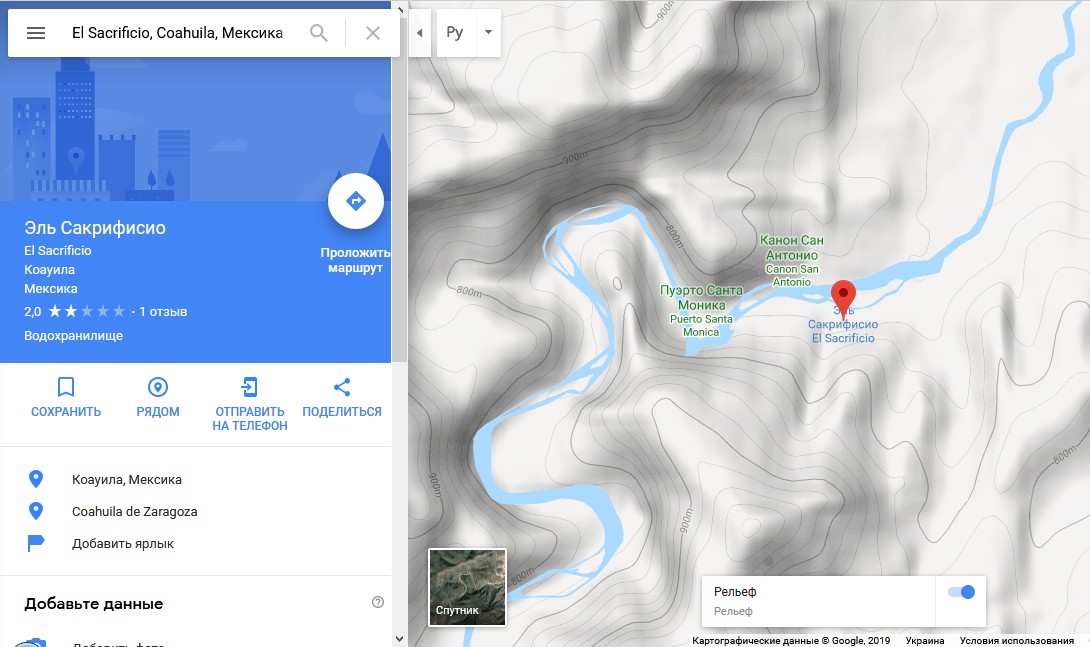This screenshot has height=647, width=1090.
Task: Open the Ру language dropdown arrow
Action: click(x=489, y=32)
